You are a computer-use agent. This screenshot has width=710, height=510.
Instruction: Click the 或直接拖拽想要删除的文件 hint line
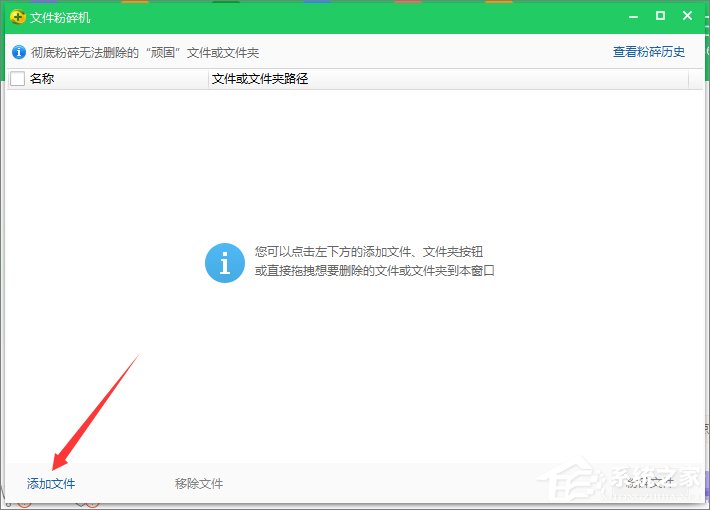tap(375, 271)
